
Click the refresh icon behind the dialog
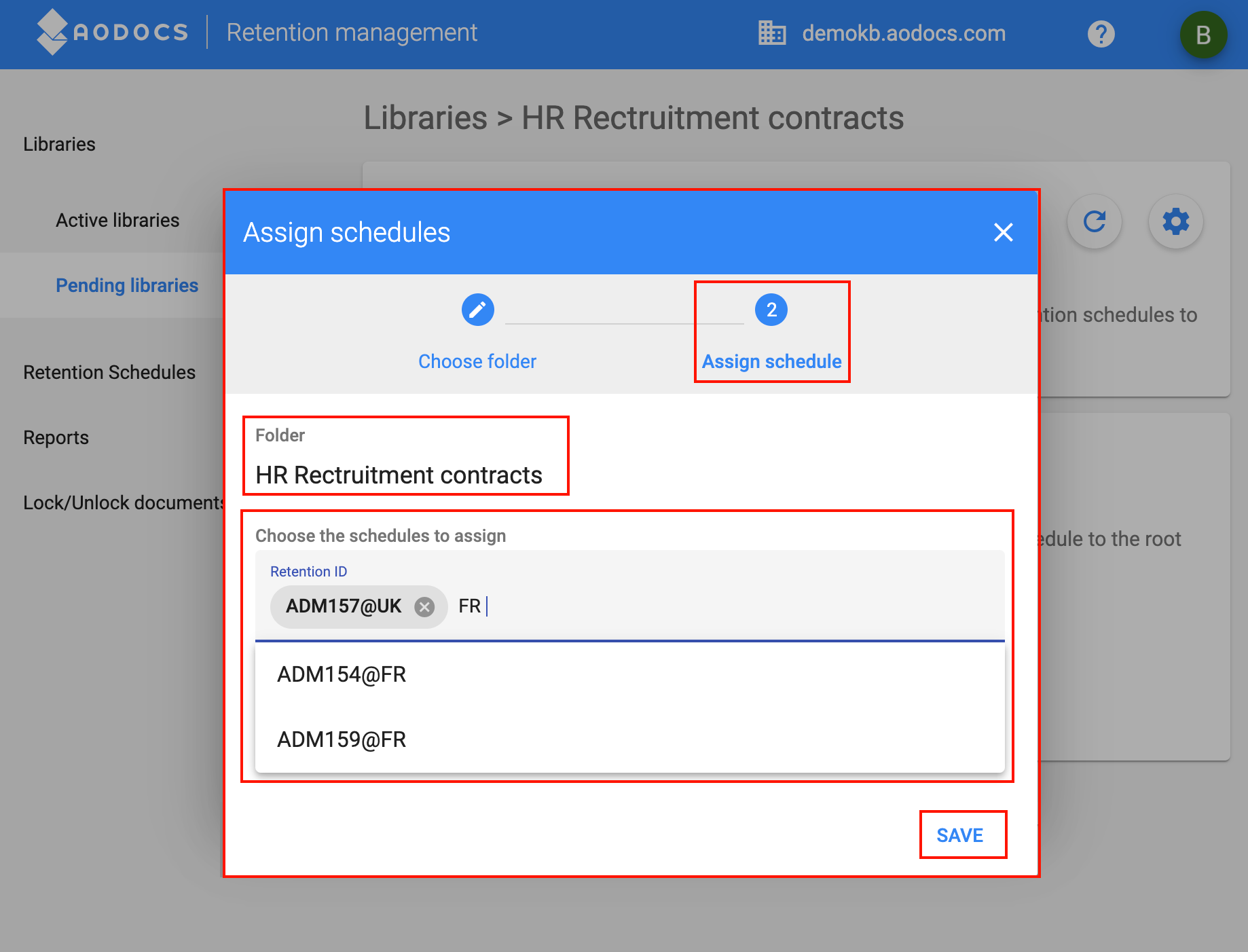coord(1094,221)
